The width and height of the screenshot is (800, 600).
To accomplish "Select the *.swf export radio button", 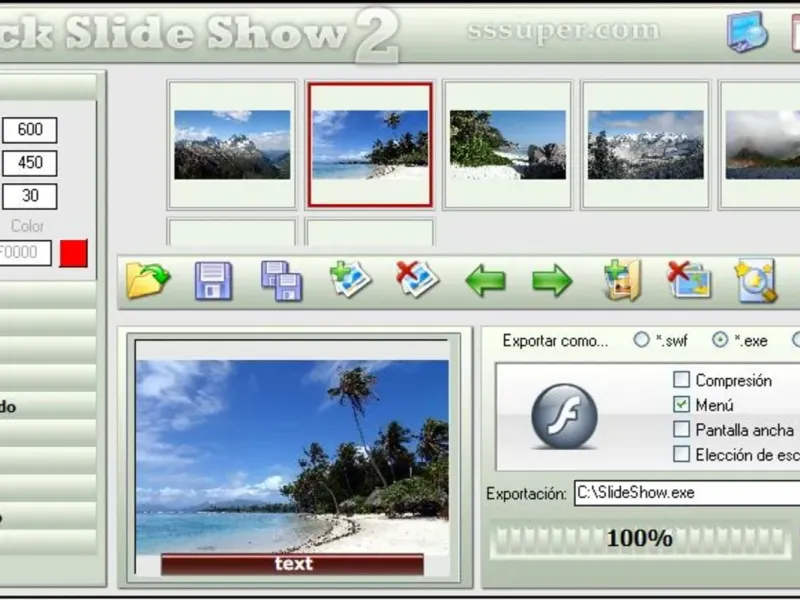I will point(641,340).
